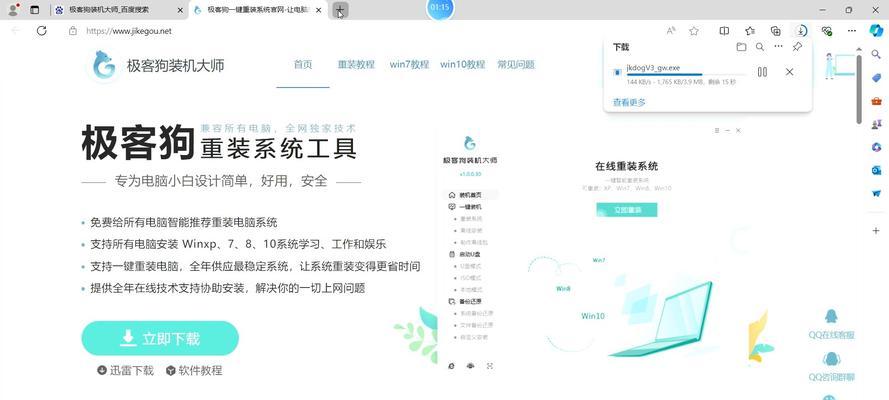Open Edge settings and more menu

point(852,31)
